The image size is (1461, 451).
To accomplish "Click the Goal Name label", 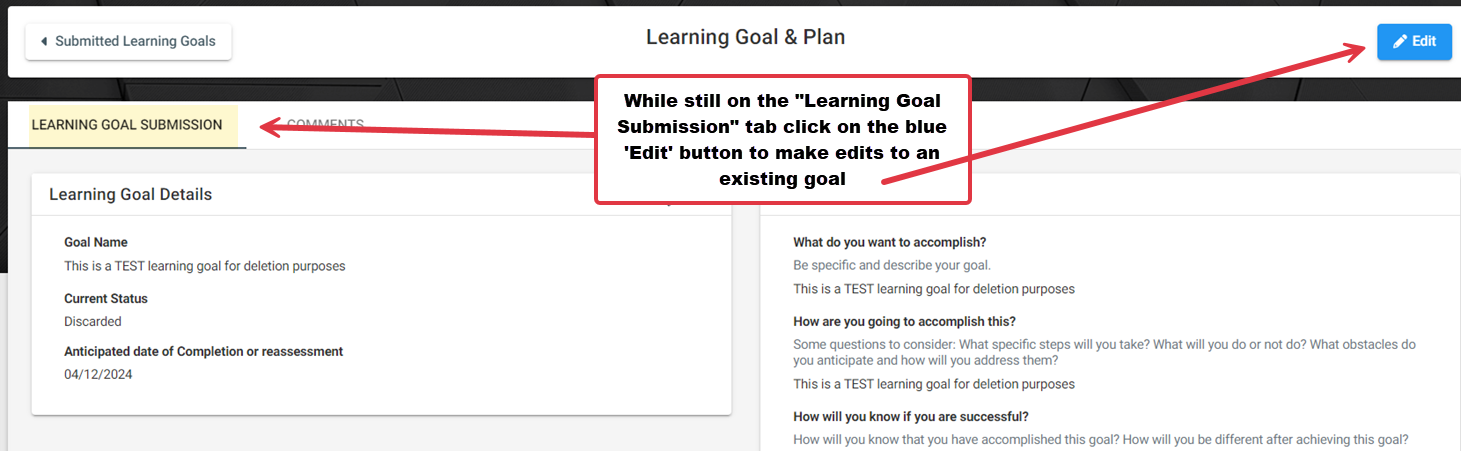I will coord(96,242).
